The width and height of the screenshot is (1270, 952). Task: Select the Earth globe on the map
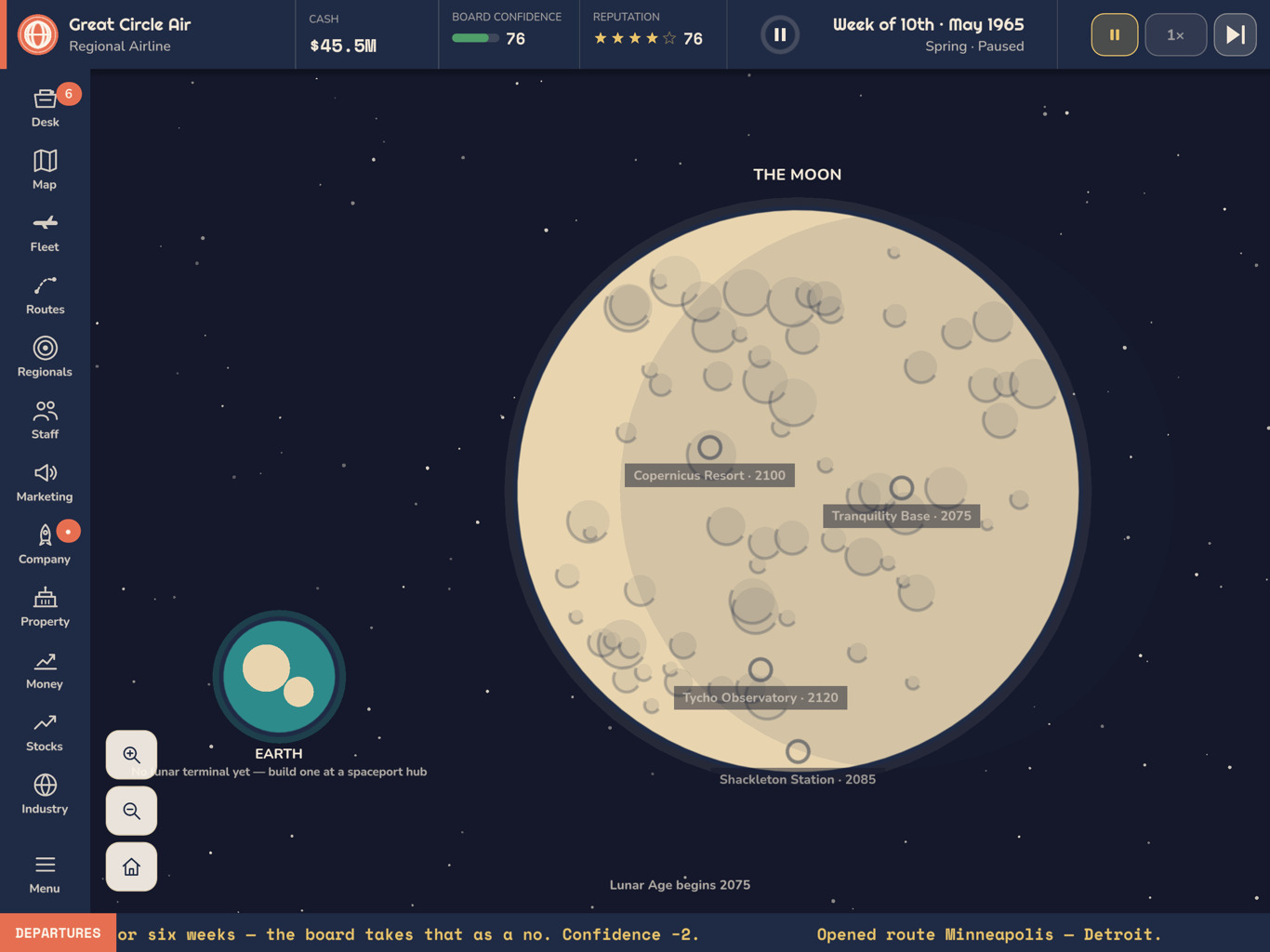[x=279, y=676]
